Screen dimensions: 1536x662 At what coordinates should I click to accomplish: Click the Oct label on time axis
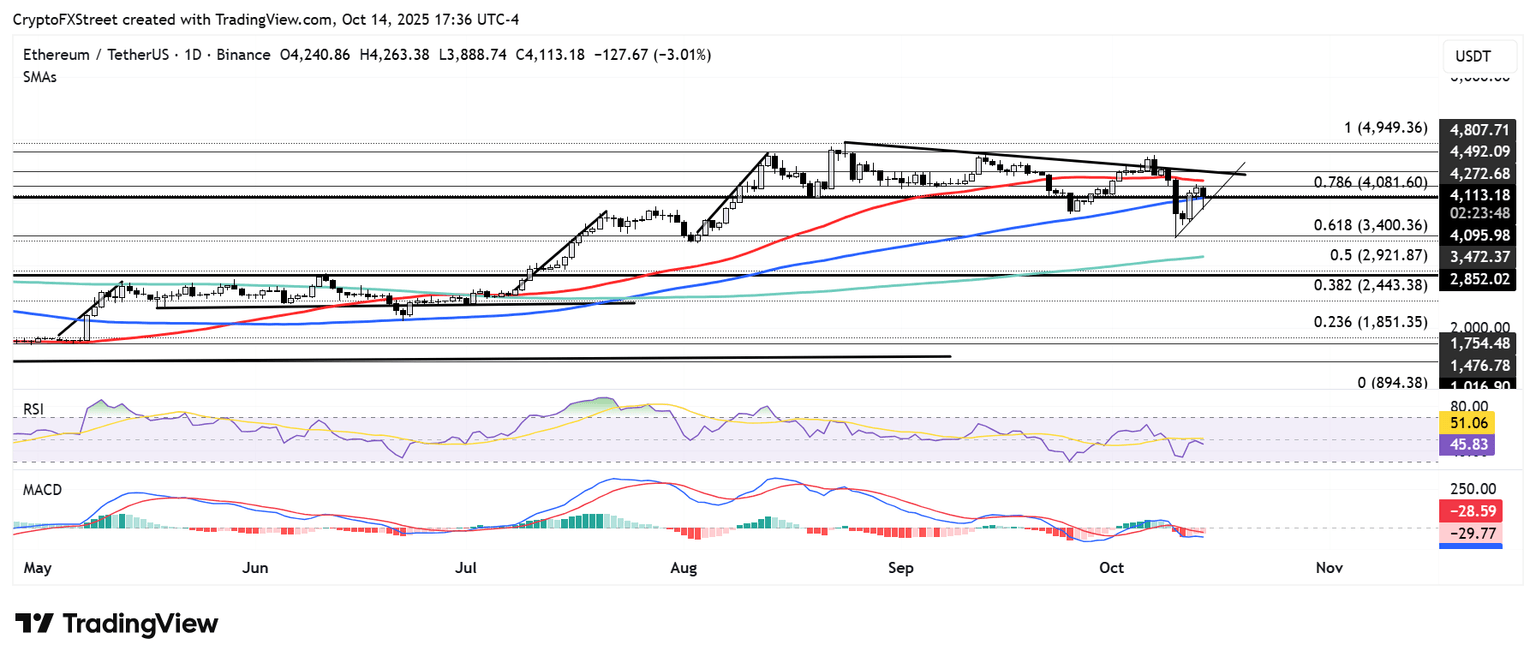point(1111,568)
